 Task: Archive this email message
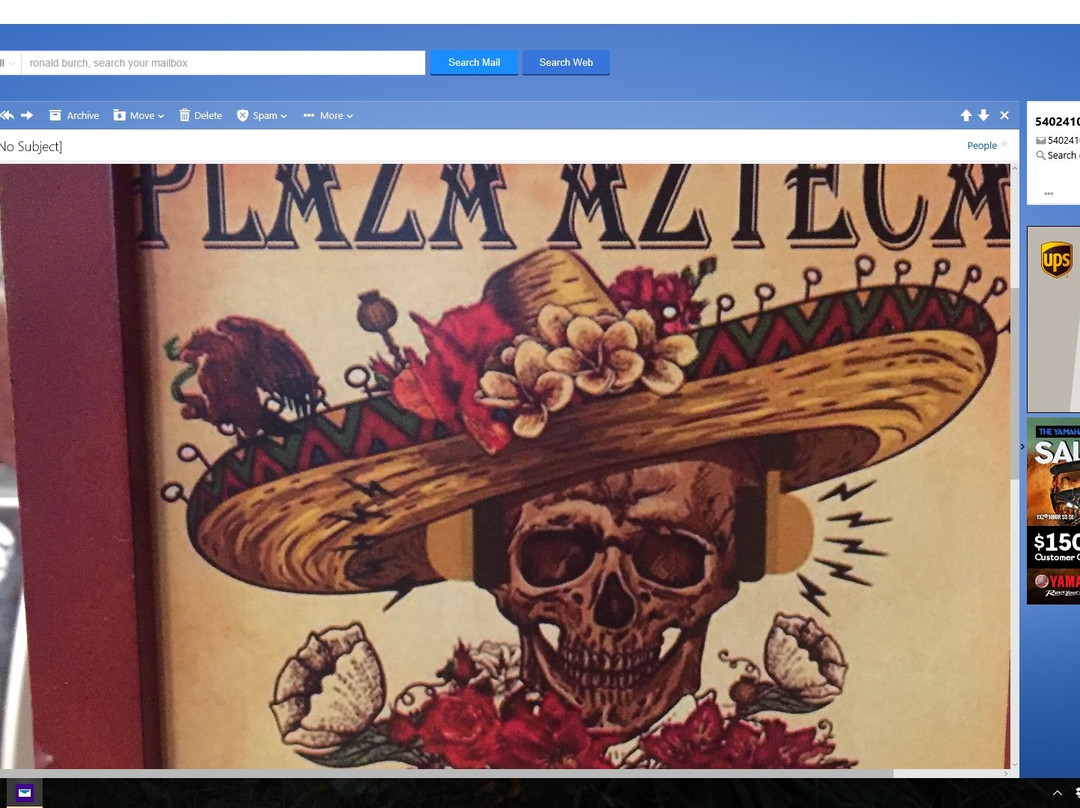[x=74, y=115]
